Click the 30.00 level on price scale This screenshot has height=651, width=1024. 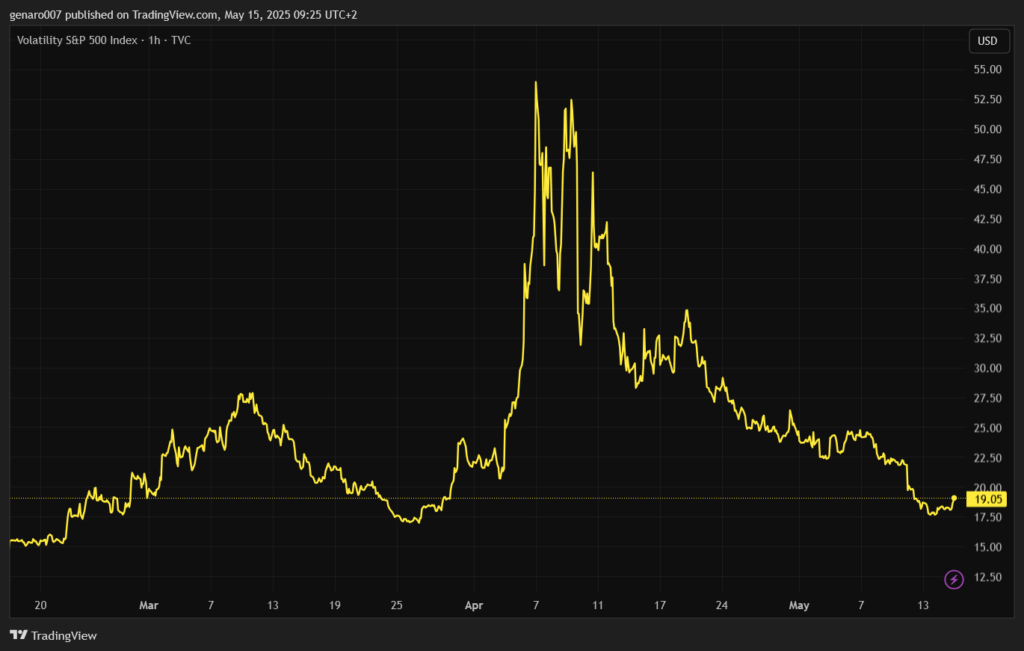point(987,368)
